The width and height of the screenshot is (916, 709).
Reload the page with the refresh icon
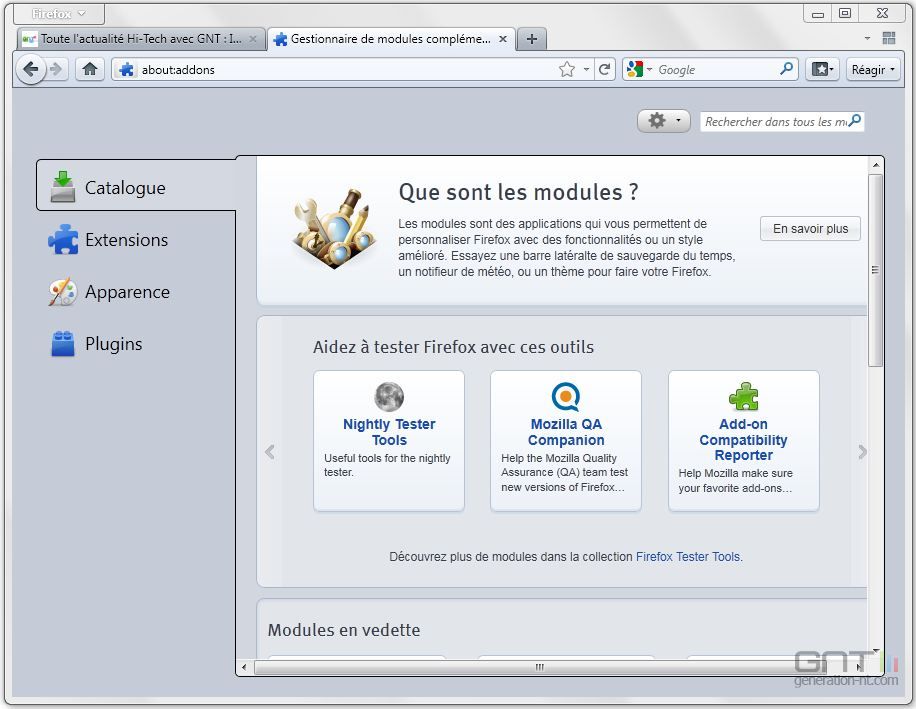tap(605, 69)
